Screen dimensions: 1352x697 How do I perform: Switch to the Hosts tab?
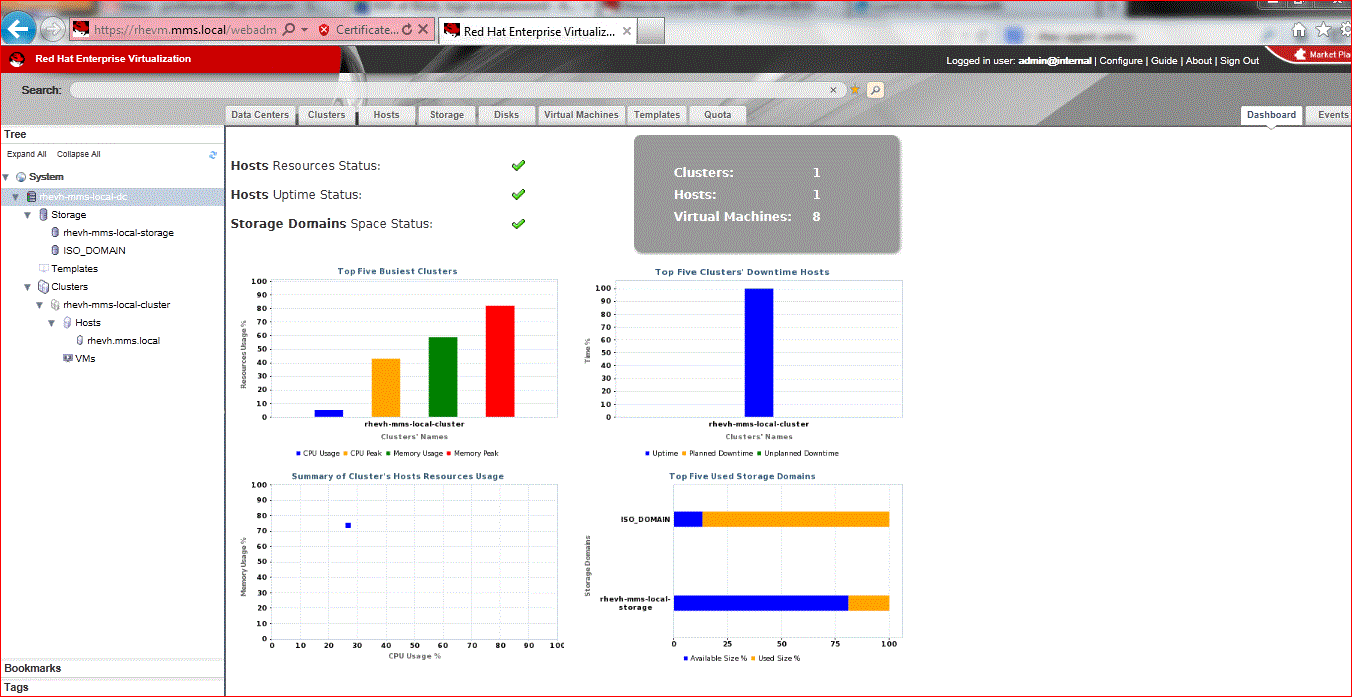pyautogui.click(x=387, y=115)
